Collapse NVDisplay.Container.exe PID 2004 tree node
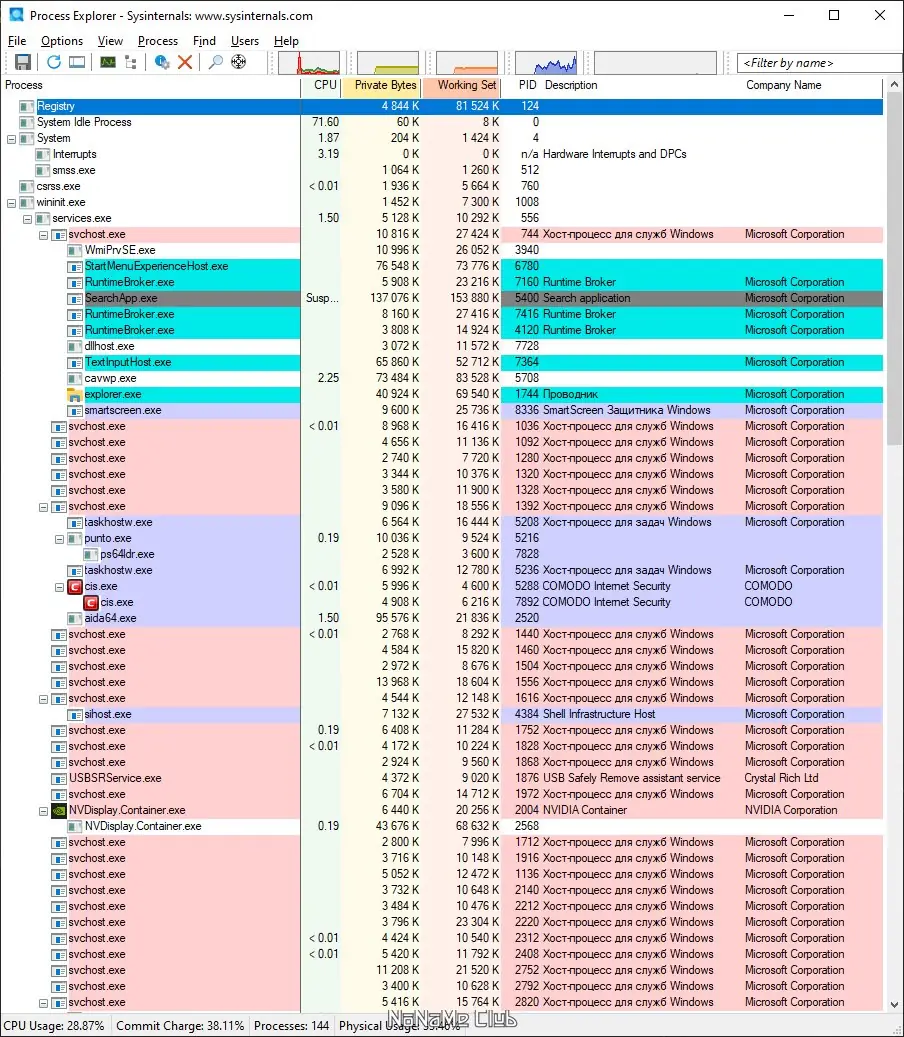The image size is (904, 1037). pyautogui.click(x=43, y=811)
